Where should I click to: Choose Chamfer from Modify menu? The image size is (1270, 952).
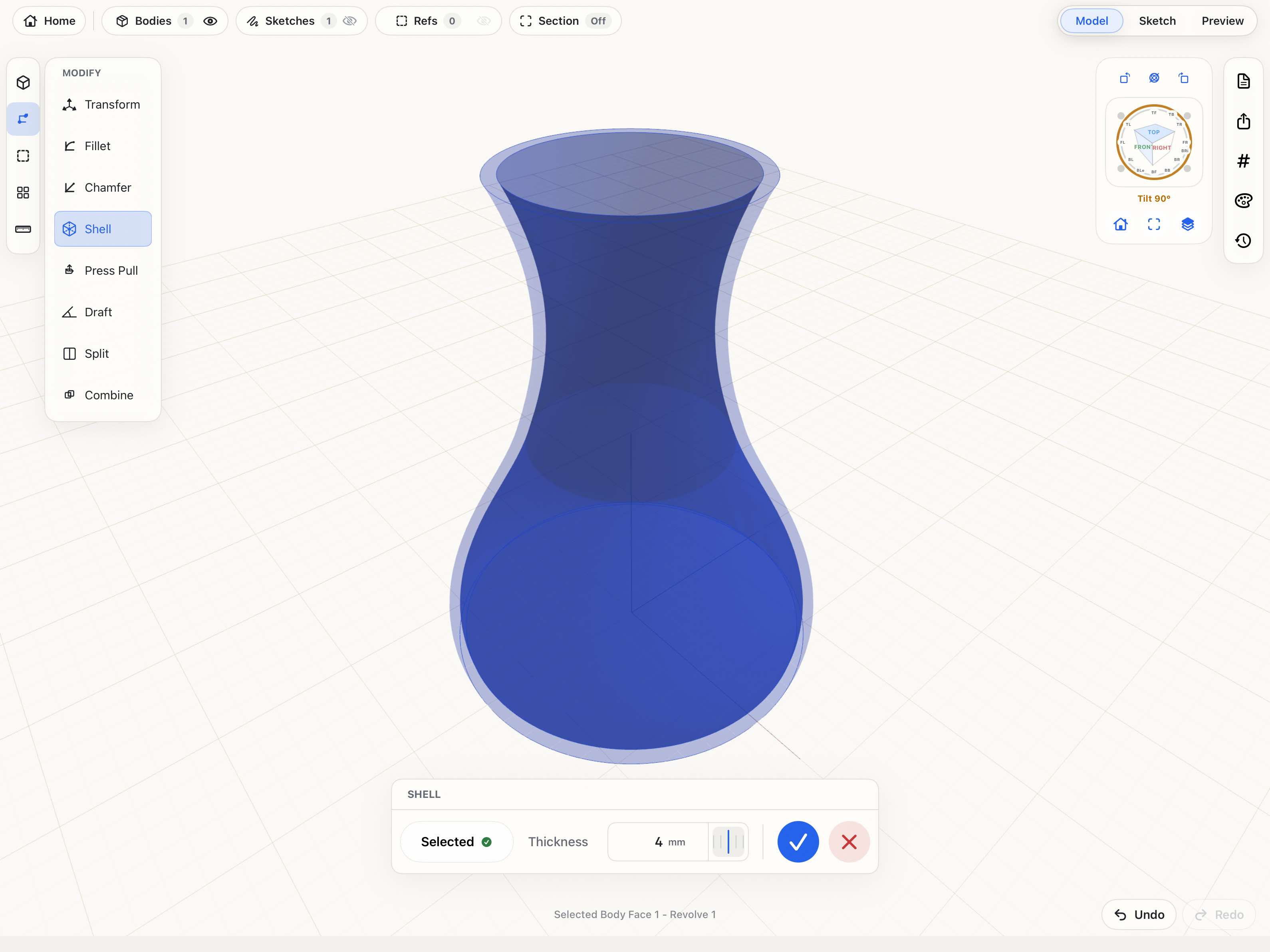pos(103,187)
